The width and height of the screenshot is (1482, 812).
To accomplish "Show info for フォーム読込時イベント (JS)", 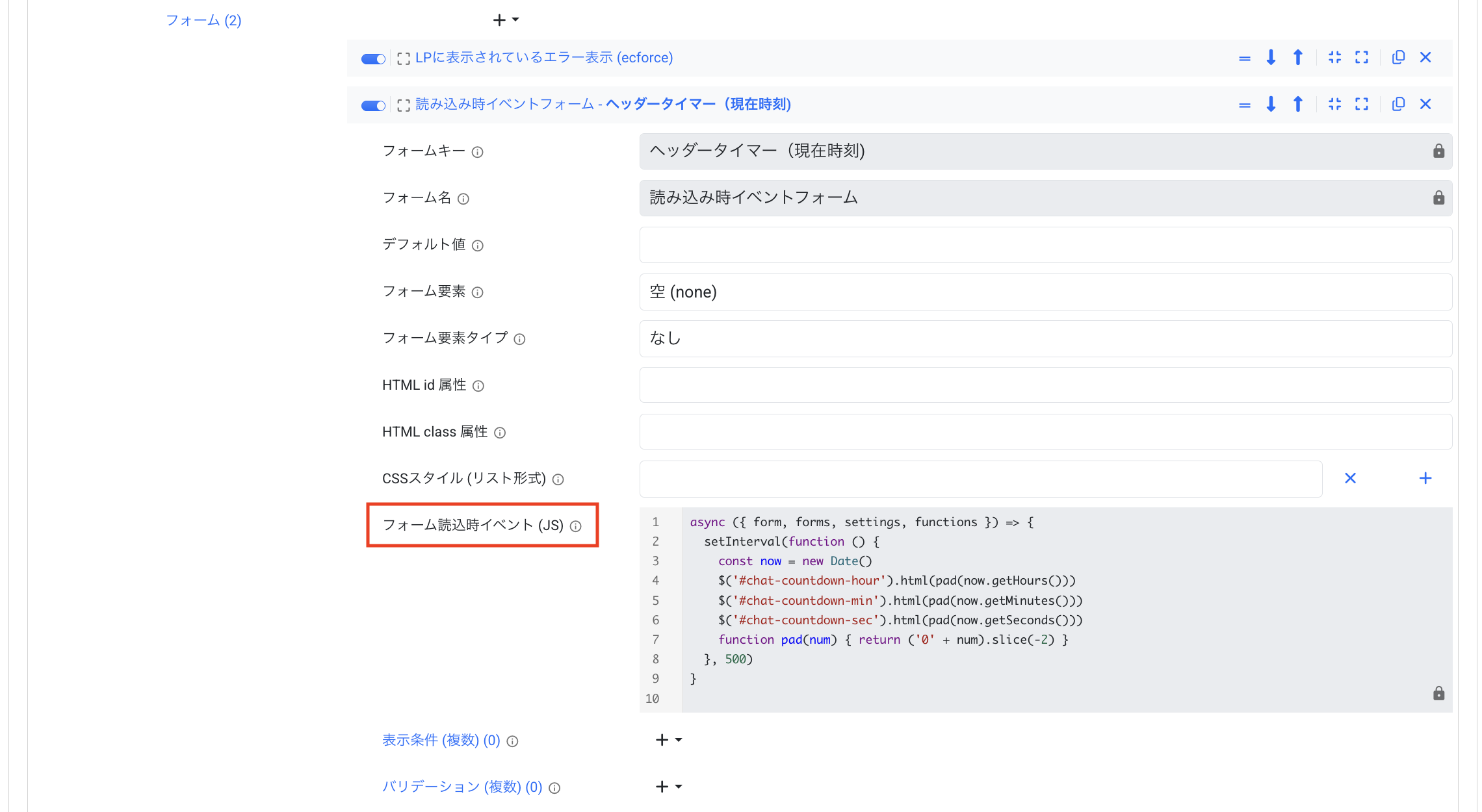I will pos(575,526).
